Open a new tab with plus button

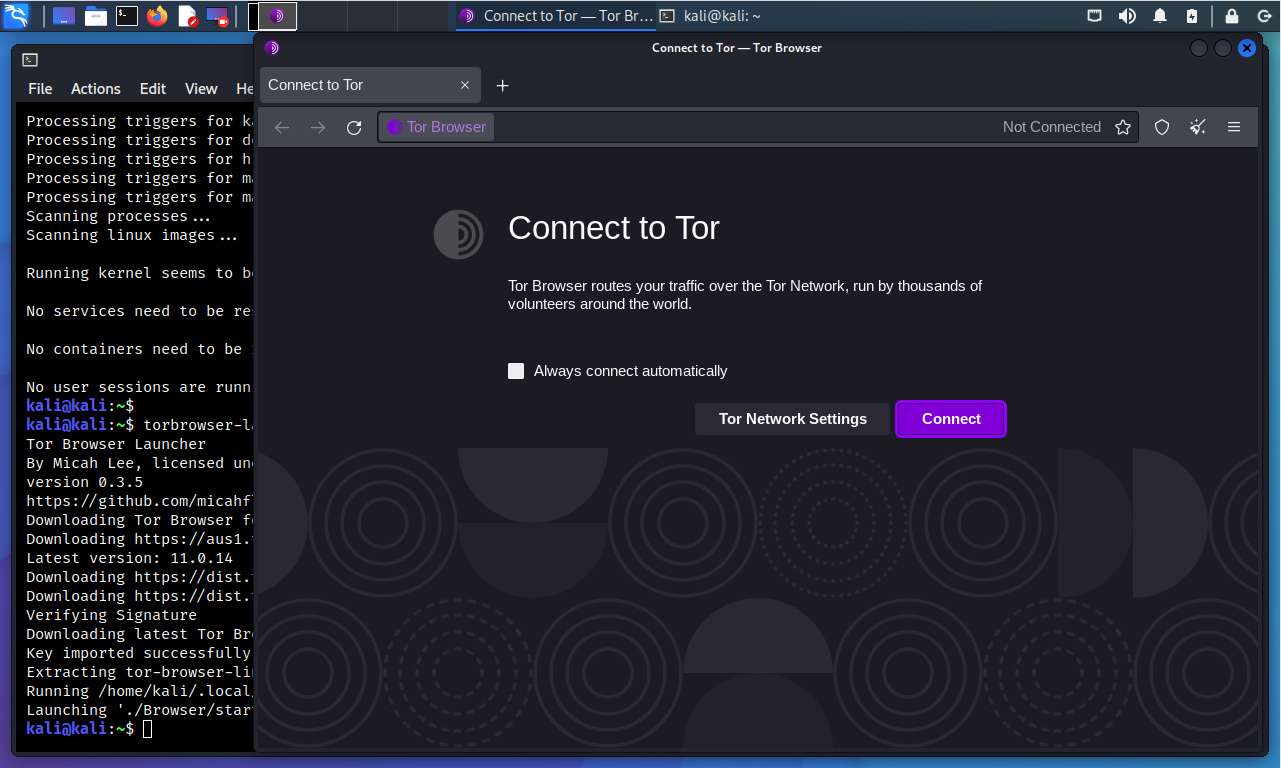503,86
